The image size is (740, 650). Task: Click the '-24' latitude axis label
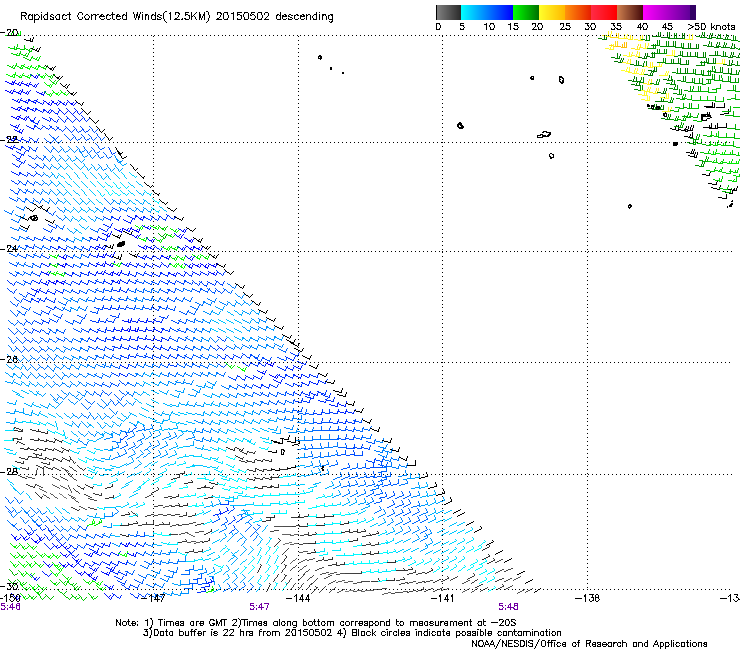point(10,249)
